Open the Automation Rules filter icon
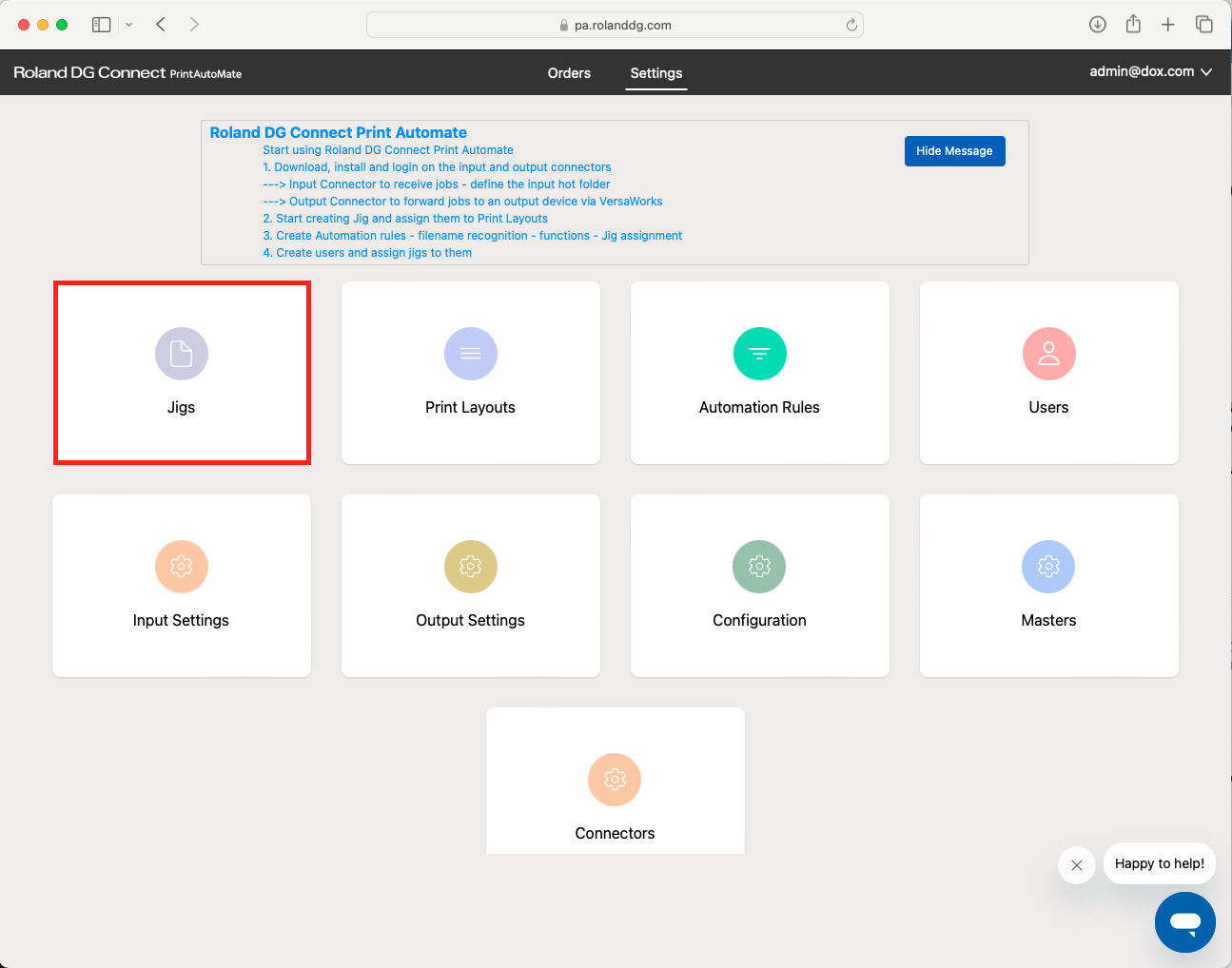Image resolution: width=1232 pixels, height=968 pixels. pyautogui.click(x=759, y=354)
